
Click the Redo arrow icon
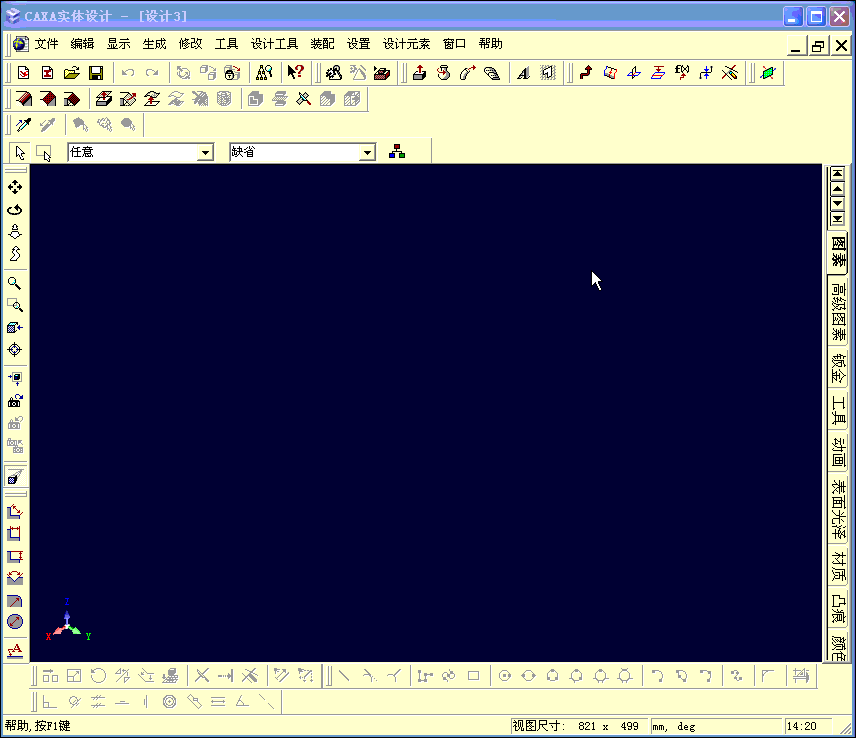152,73
